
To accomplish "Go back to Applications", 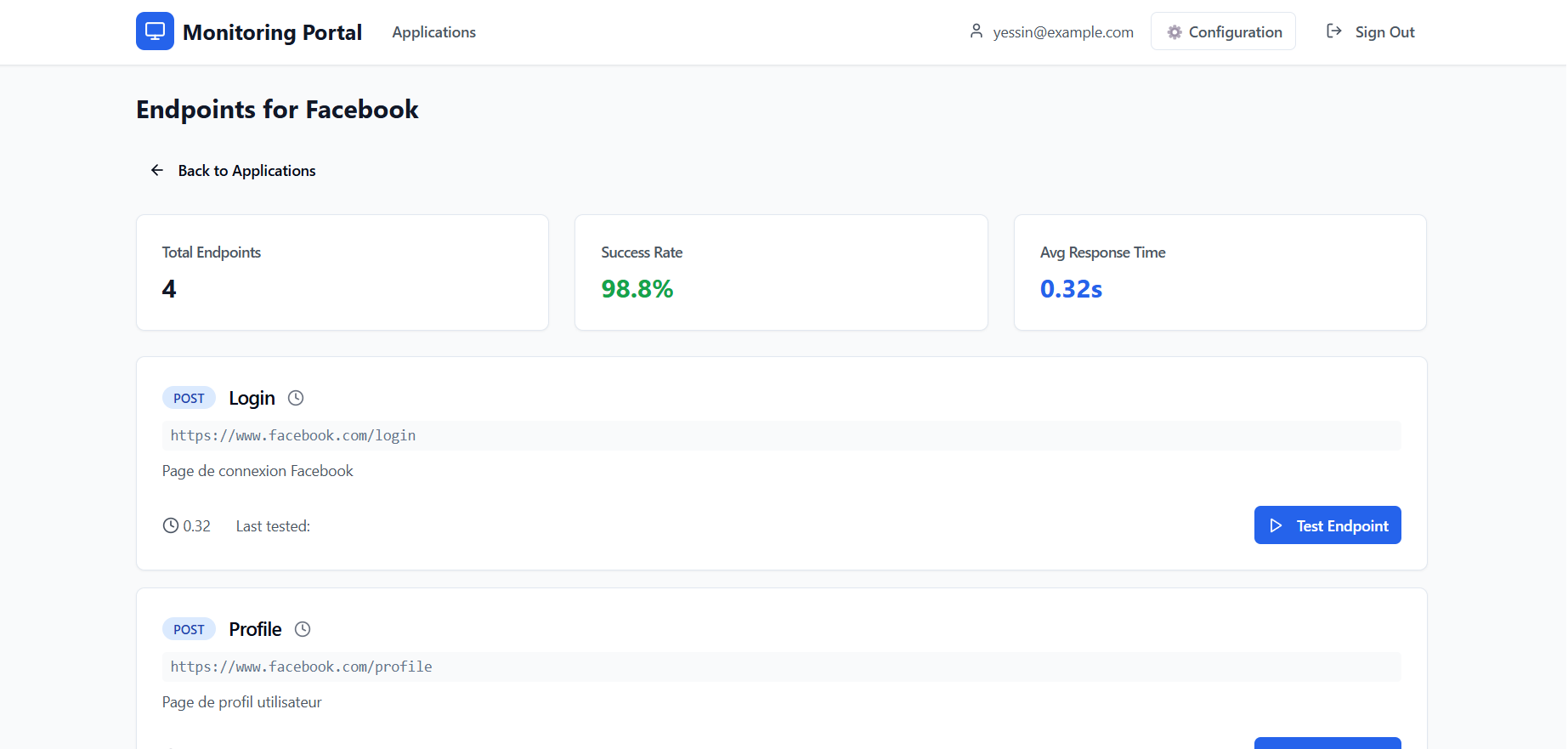I will point(246,171).
